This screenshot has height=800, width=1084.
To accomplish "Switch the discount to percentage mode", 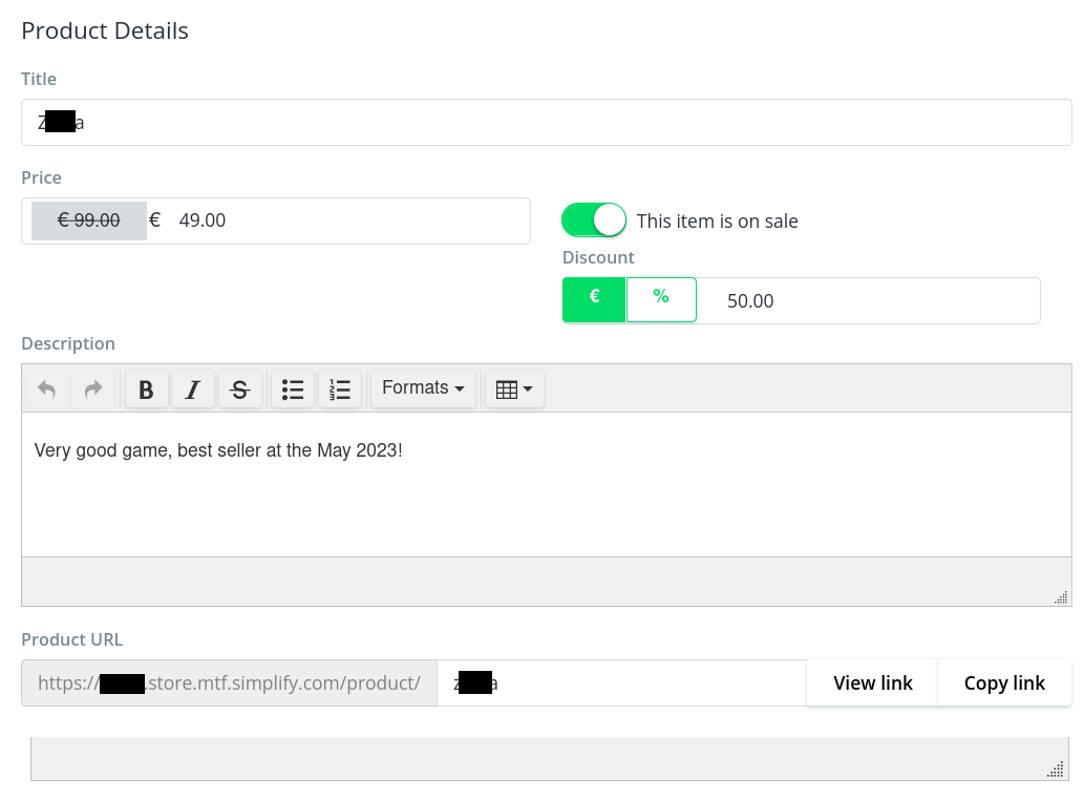I will coord(660,299).
